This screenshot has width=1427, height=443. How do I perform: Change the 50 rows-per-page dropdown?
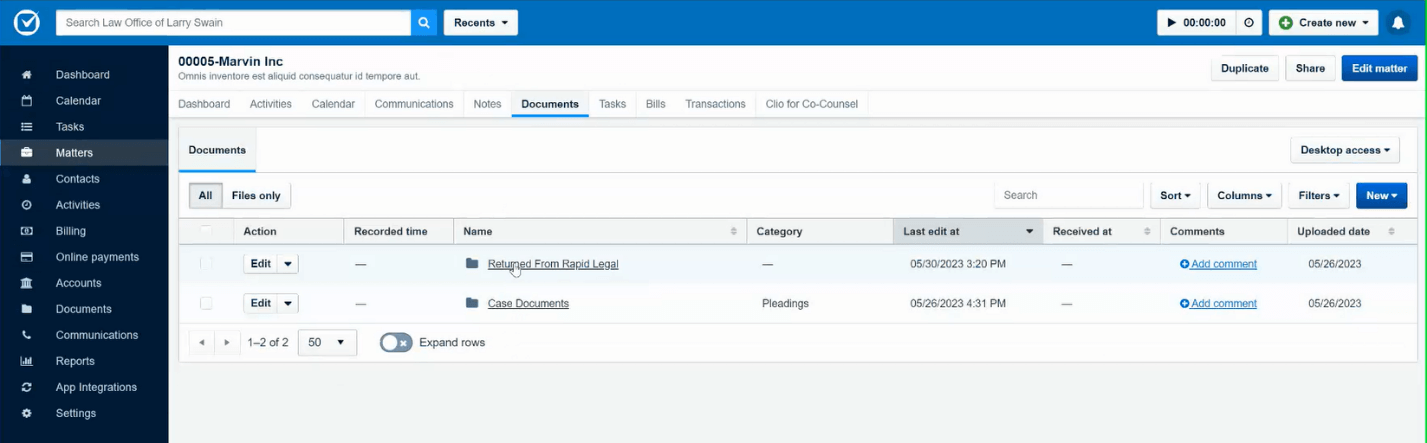click(327, 342)
